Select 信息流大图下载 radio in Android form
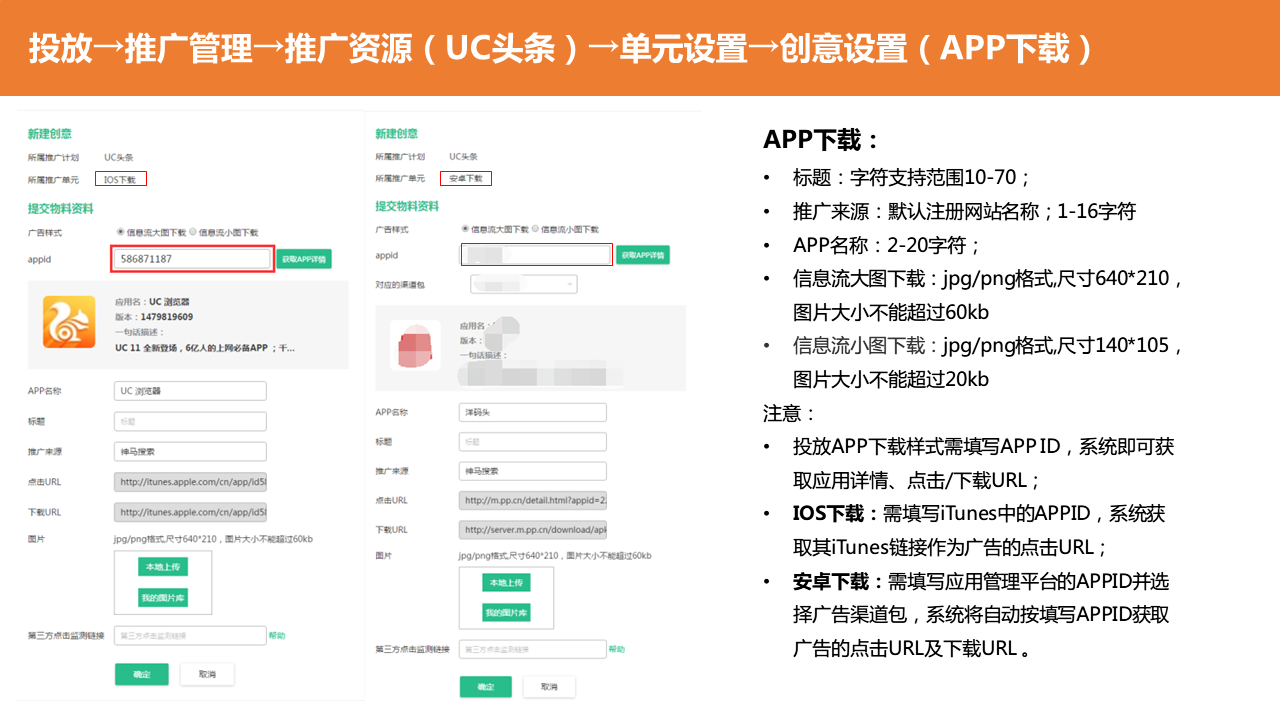This screenshot has width=1280, height=720. pyautogui.click(x=465, y=229)
